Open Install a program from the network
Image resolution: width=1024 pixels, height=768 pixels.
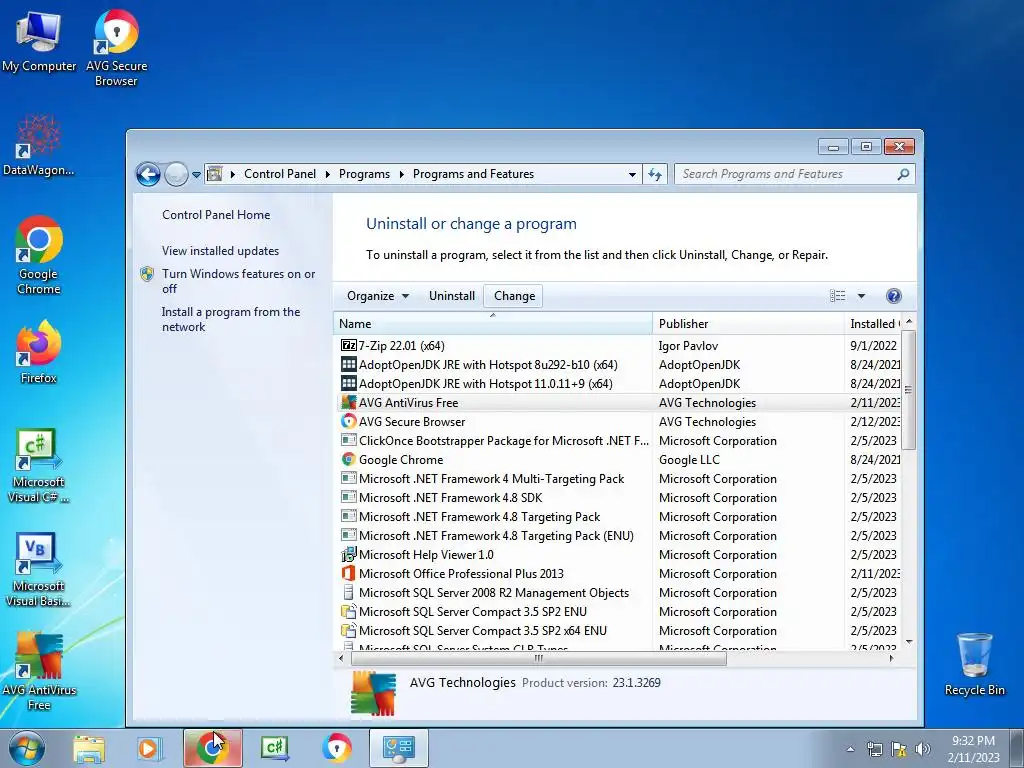231,319
